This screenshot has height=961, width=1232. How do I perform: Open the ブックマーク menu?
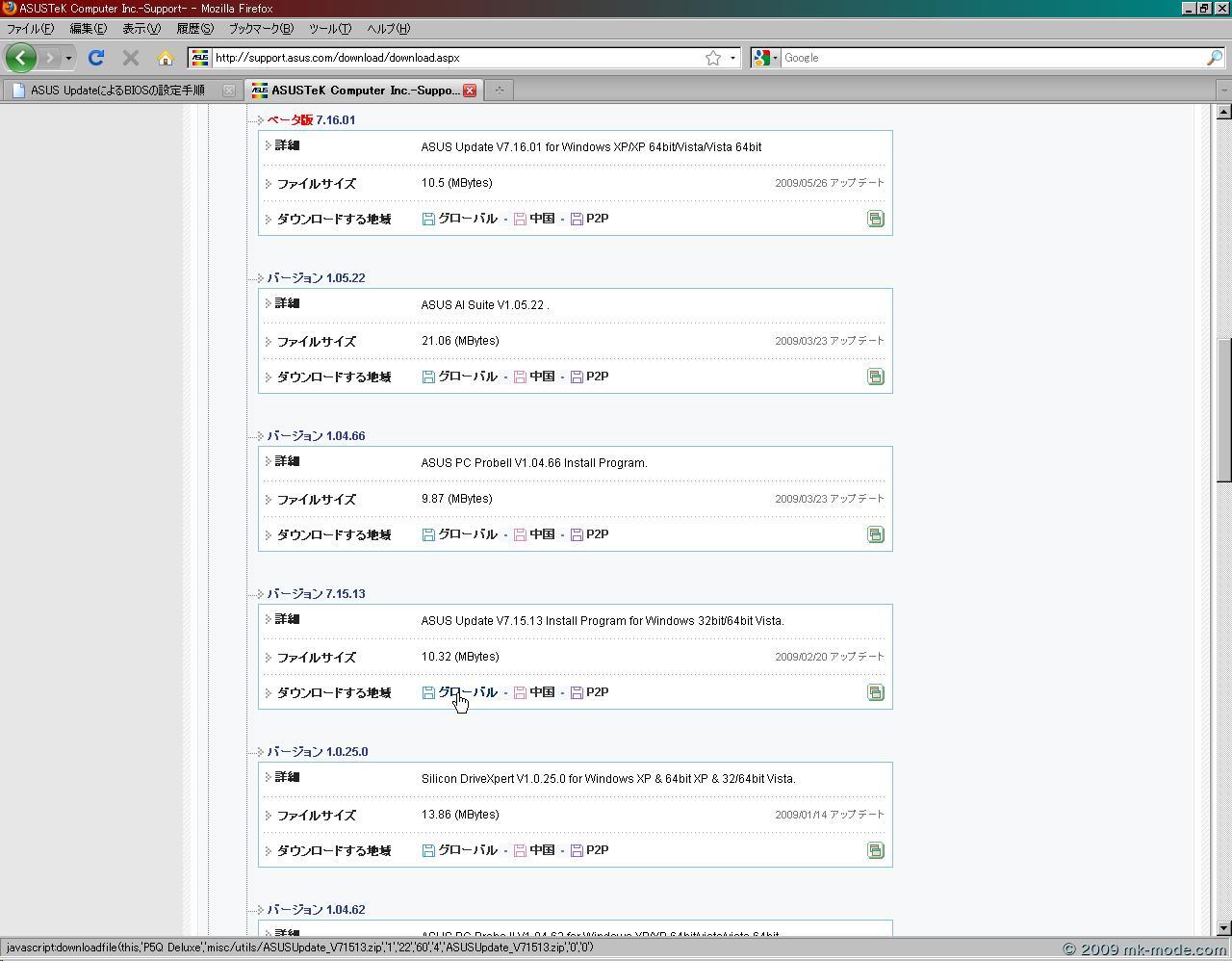click(260, 29)
